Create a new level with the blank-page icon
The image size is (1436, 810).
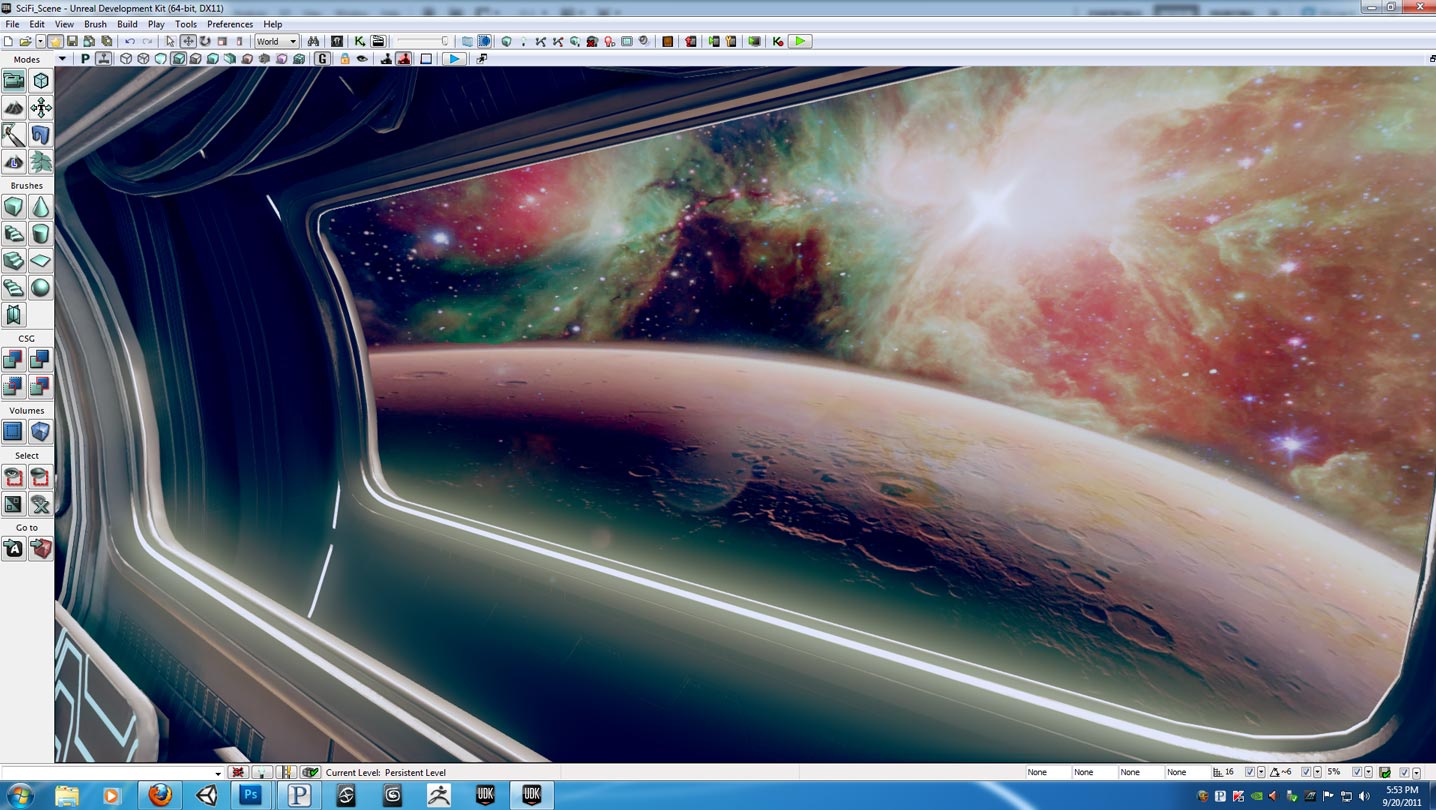click(9, 41)
